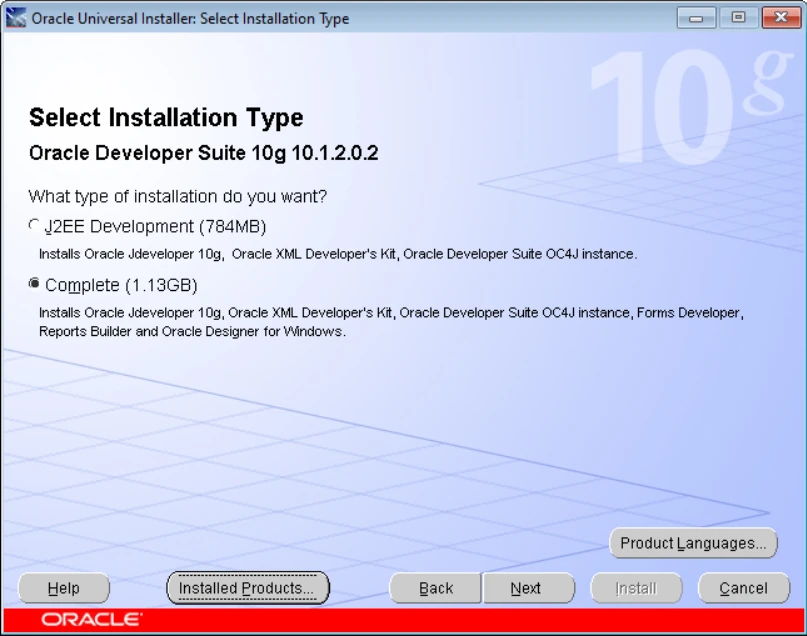Cancel the Oracle installation
This screenshot has width=807, height=636.
click(x=744, y=588)
